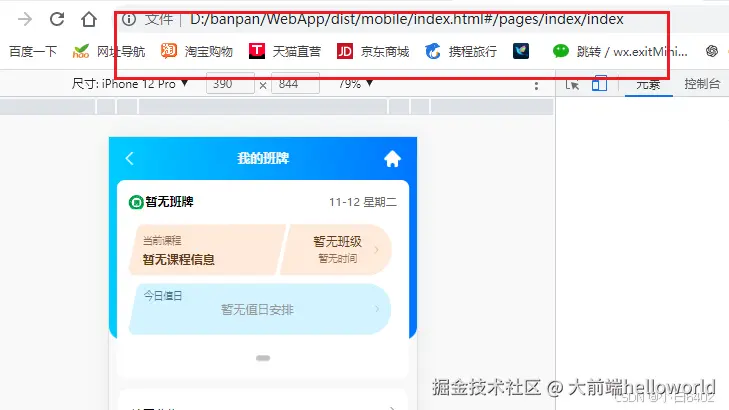The height and width of the screenshot is (410, 729).
Task: Tap the back chevron in 我的班牌 header
Action: click(130, 158)
